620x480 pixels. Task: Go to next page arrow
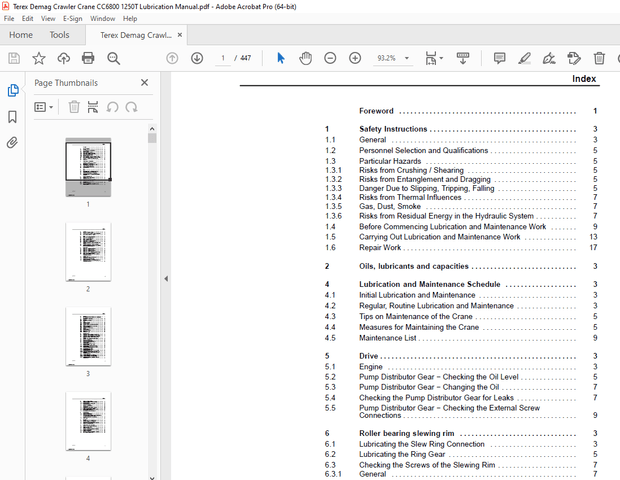point(197,59)
